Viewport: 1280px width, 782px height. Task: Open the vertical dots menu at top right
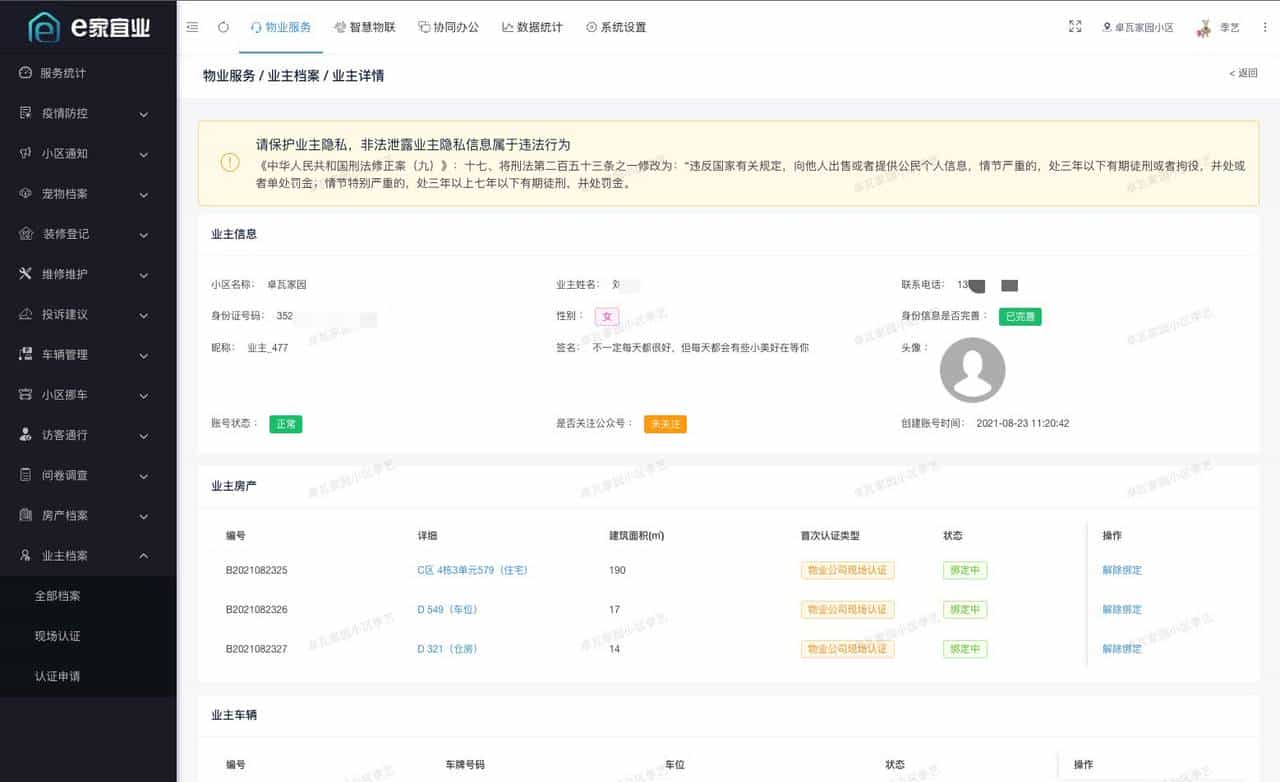pyautogui.click(x=1266, y=27)
